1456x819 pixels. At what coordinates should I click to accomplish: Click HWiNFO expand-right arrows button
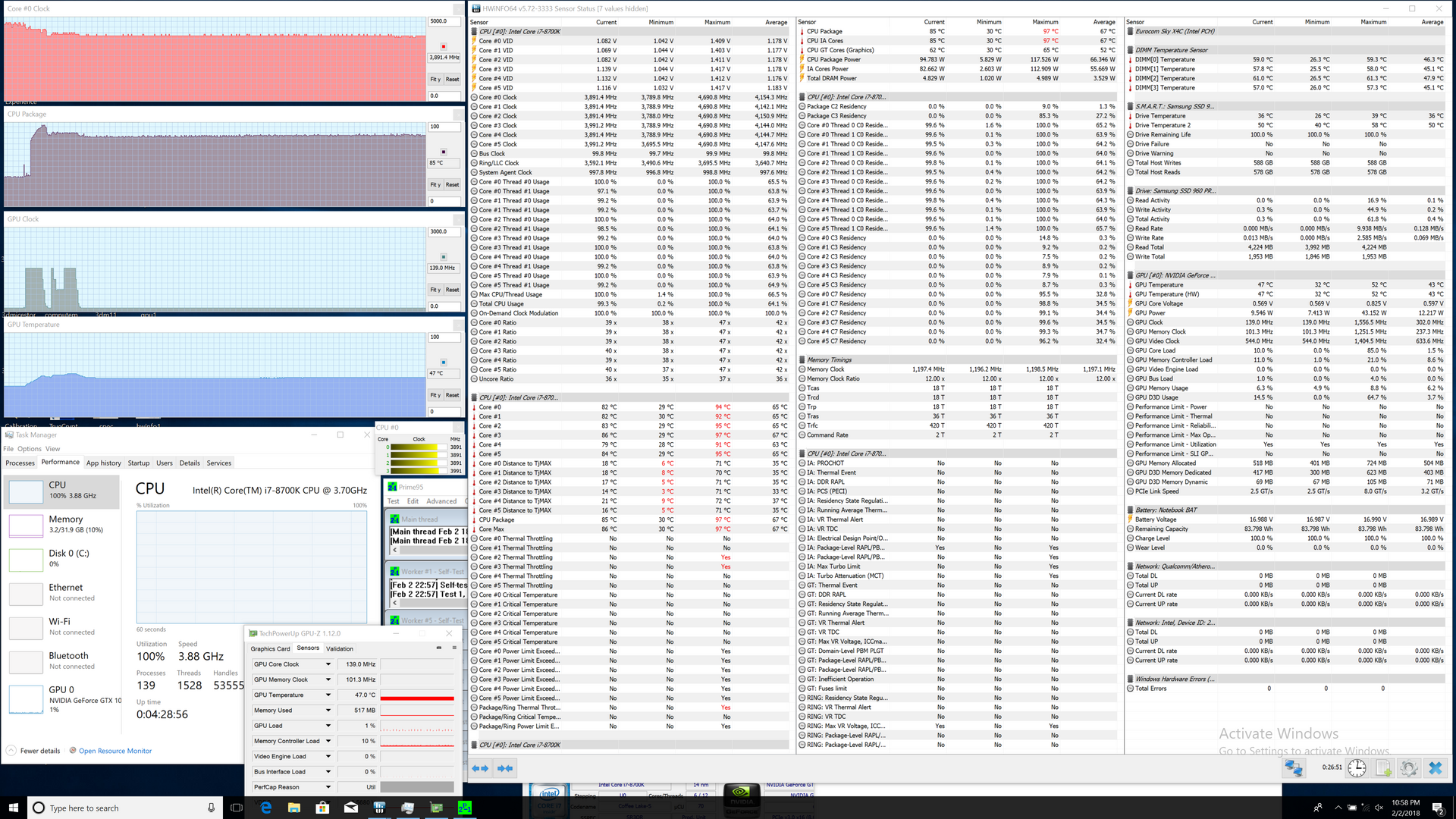click(x=505, y=768)
